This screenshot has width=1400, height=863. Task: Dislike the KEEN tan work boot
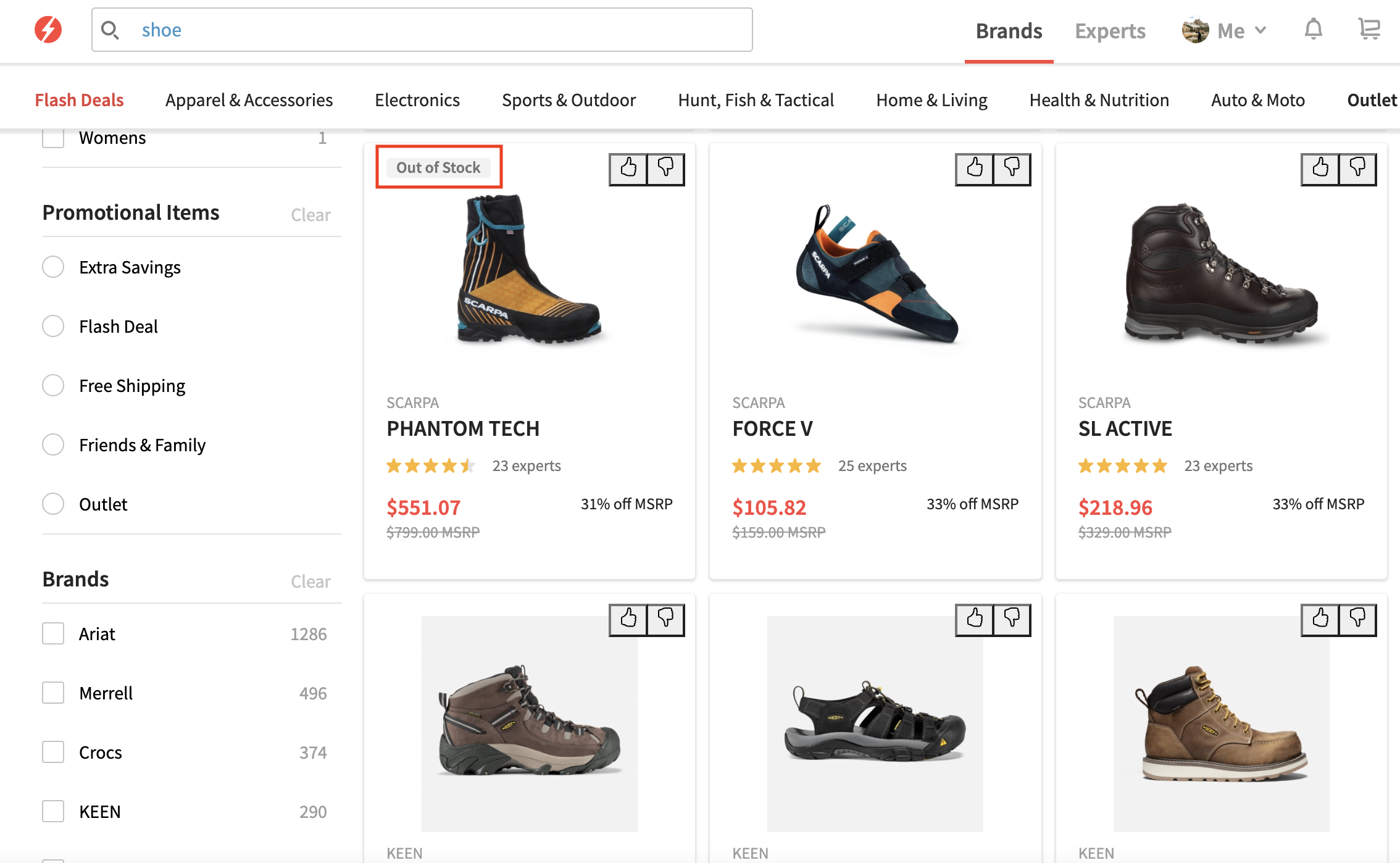1358,619
